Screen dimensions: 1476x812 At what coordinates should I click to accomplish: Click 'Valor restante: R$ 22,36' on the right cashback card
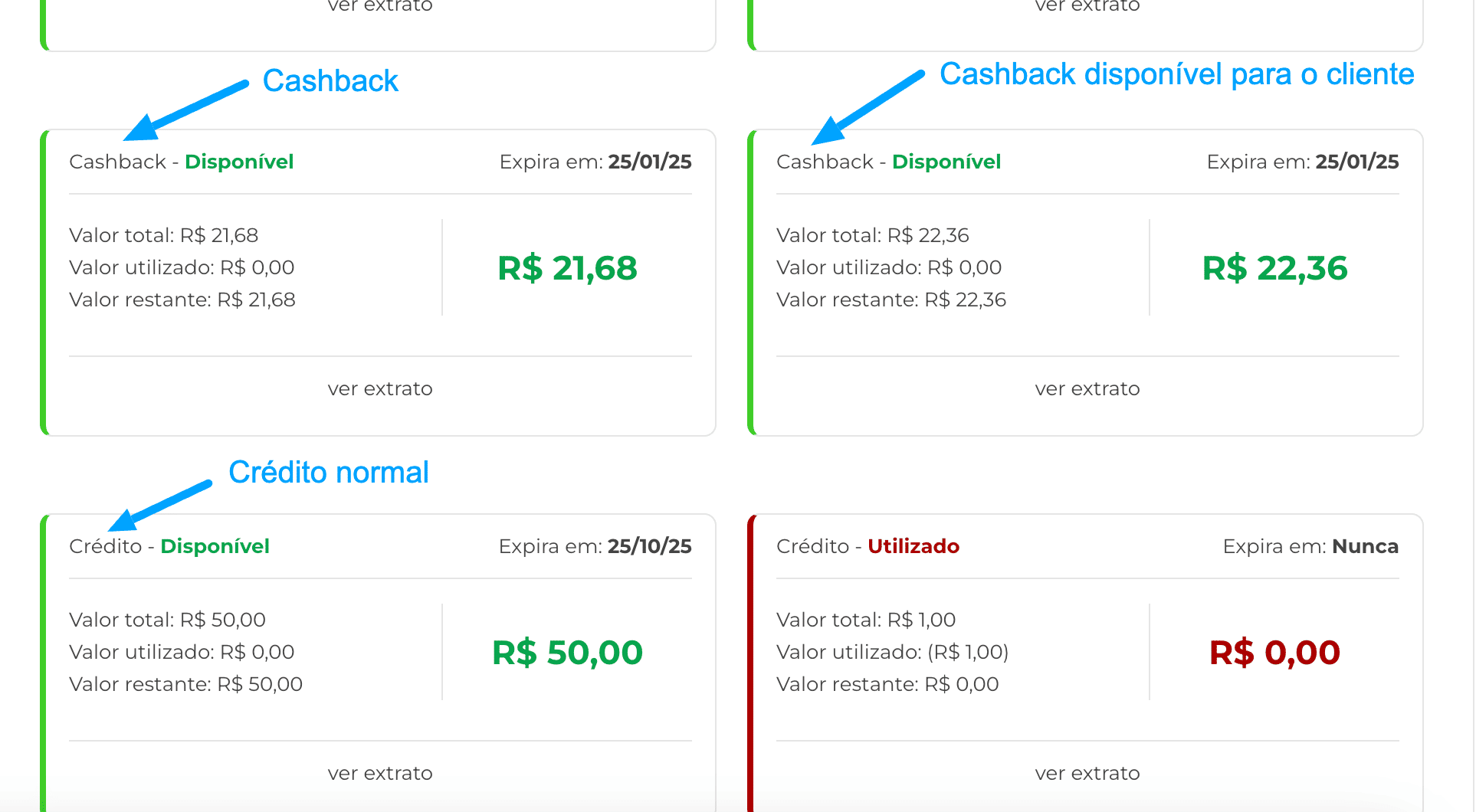891,300
